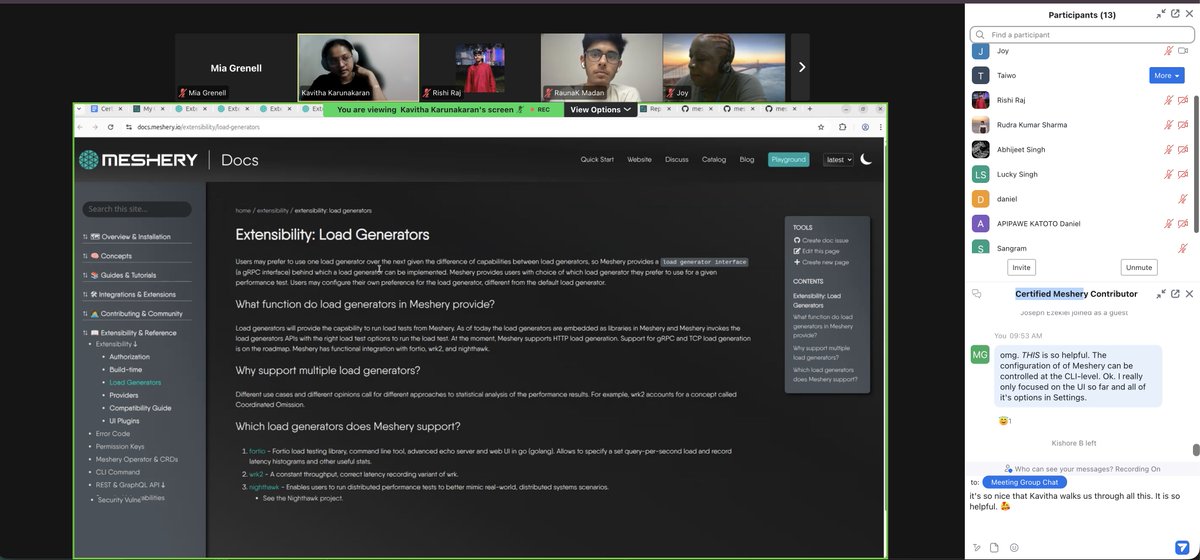Image resolution: width=1200 pixels, height=560 pixels.
Task: Open Discuss in docs navigation
Action: (677, 159)
